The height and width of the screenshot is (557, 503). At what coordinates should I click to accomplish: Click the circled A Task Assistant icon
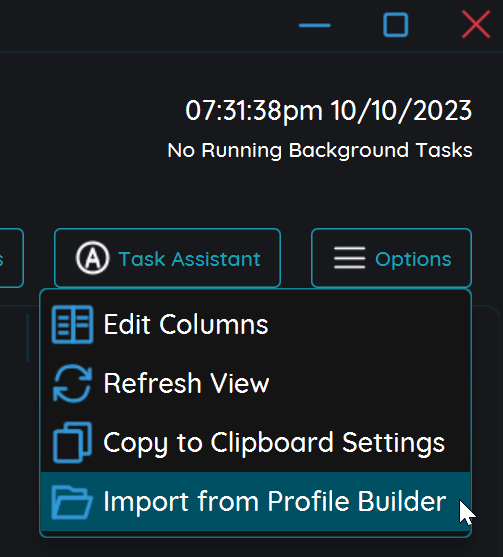(x=92, y=258)
